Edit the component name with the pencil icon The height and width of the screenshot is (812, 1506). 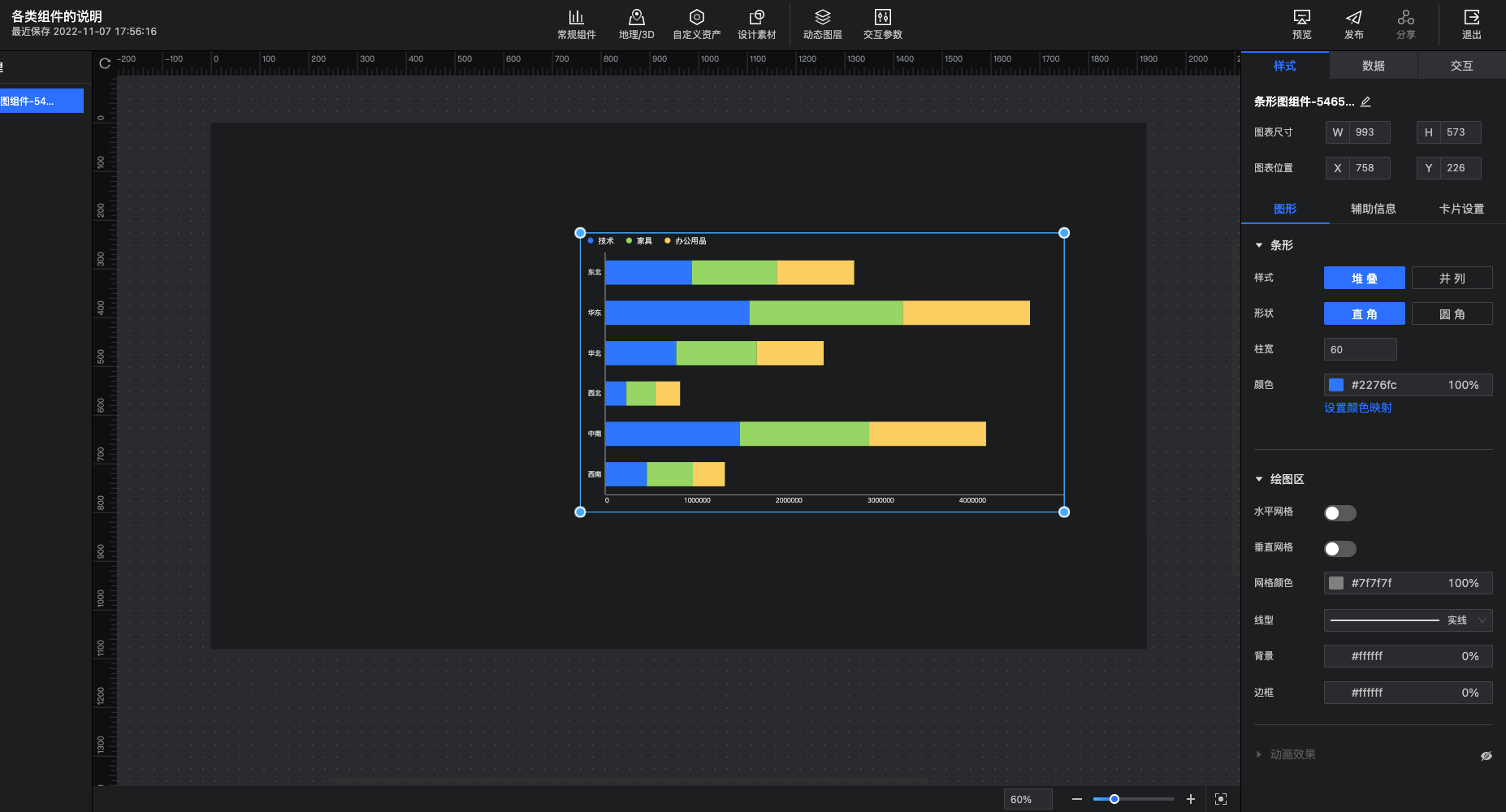(1365, 101)
